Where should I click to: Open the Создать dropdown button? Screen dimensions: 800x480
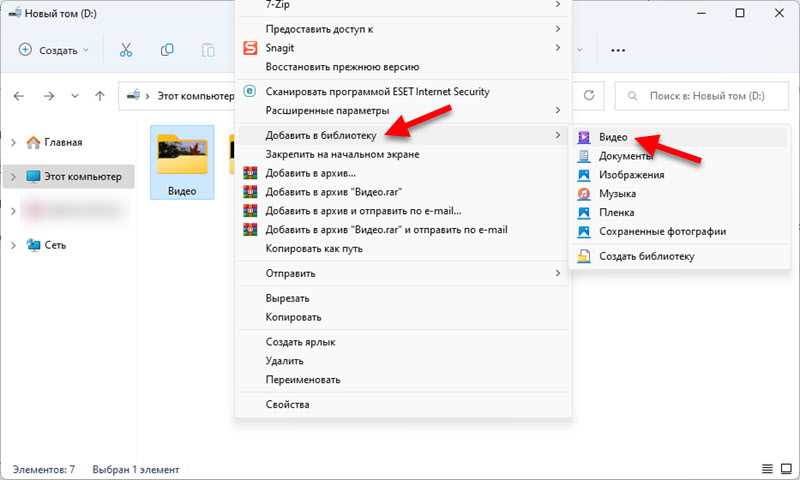[x=54, y=50]
